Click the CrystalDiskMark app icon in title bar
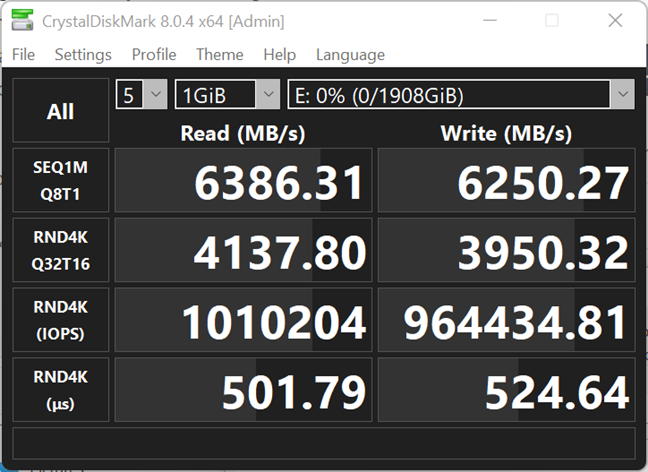 click(22, 20)
